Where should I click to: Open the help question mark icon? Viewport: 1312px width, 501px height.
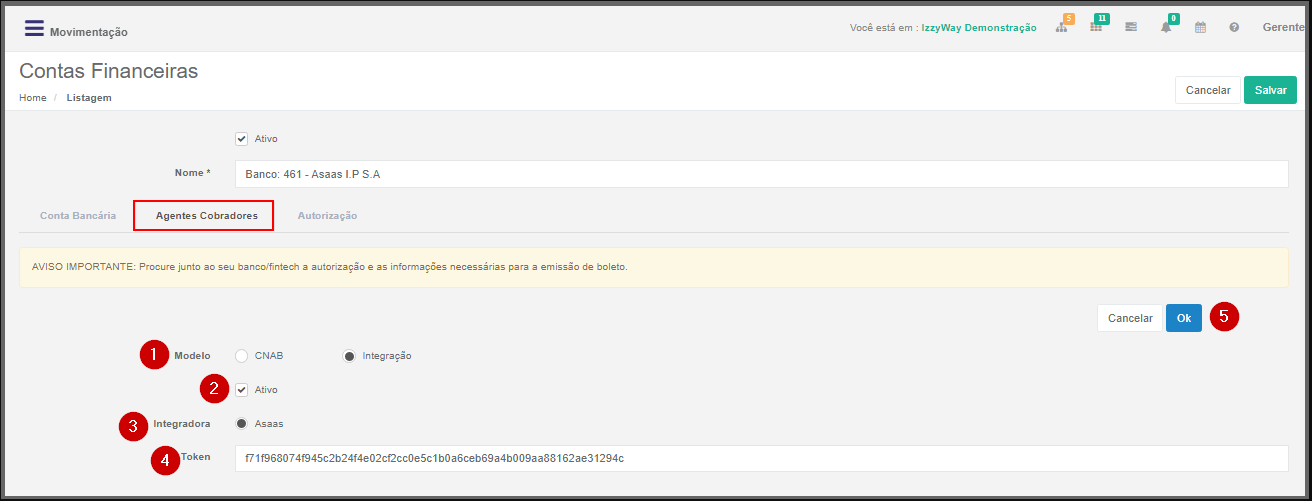coord(1234,28)
